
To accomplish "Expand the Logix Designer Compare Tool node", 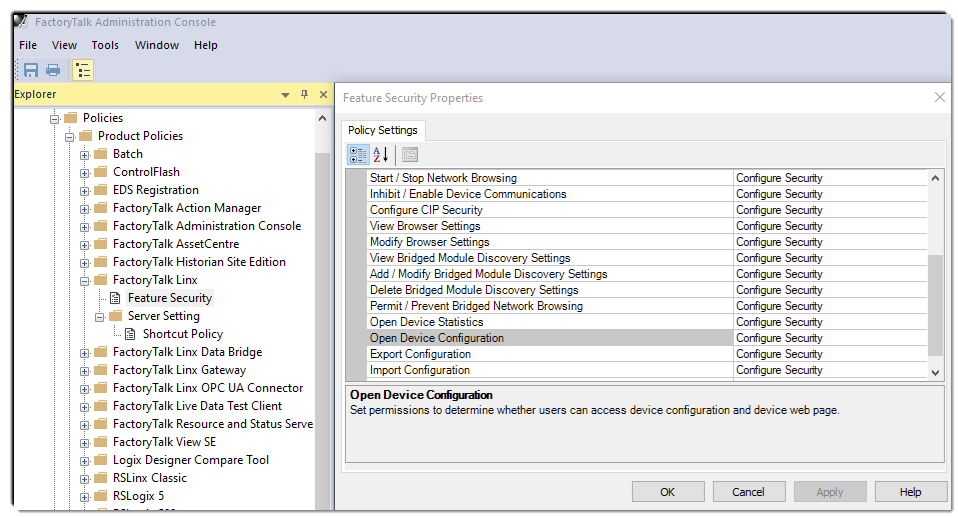I will point(85,461).
